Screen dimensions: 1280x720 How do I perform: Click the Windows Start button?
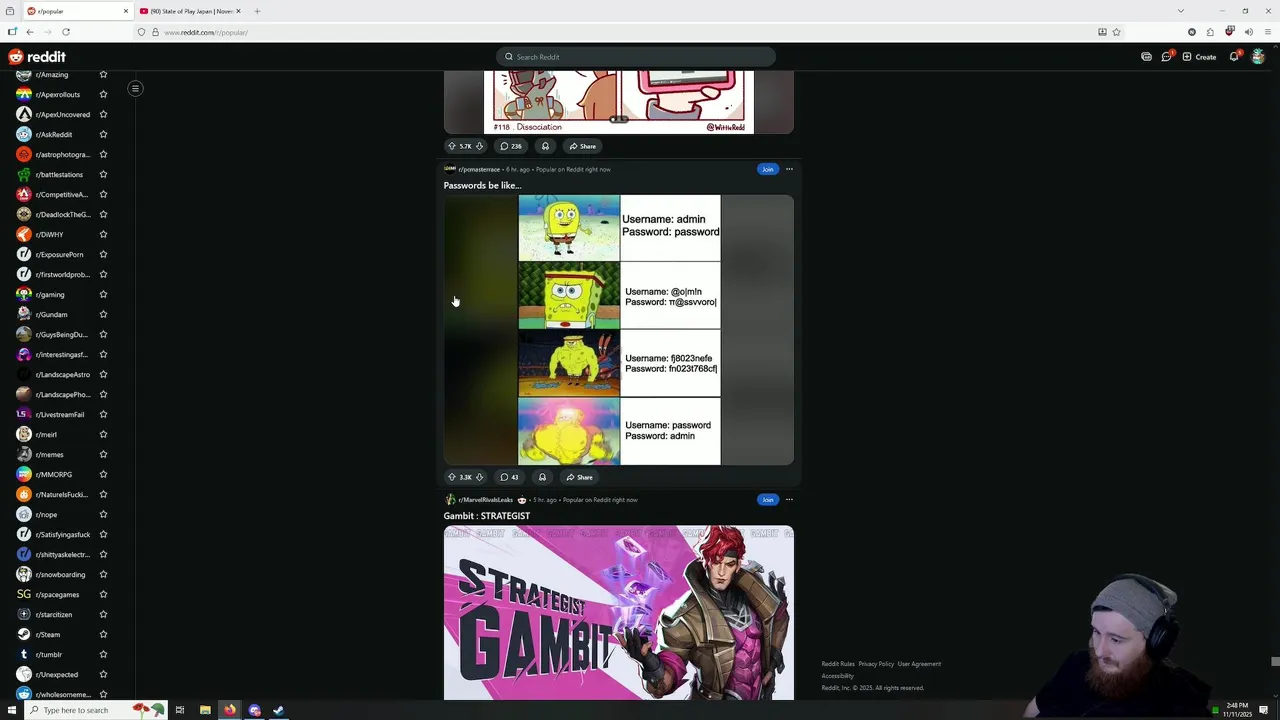coord(10,710)
